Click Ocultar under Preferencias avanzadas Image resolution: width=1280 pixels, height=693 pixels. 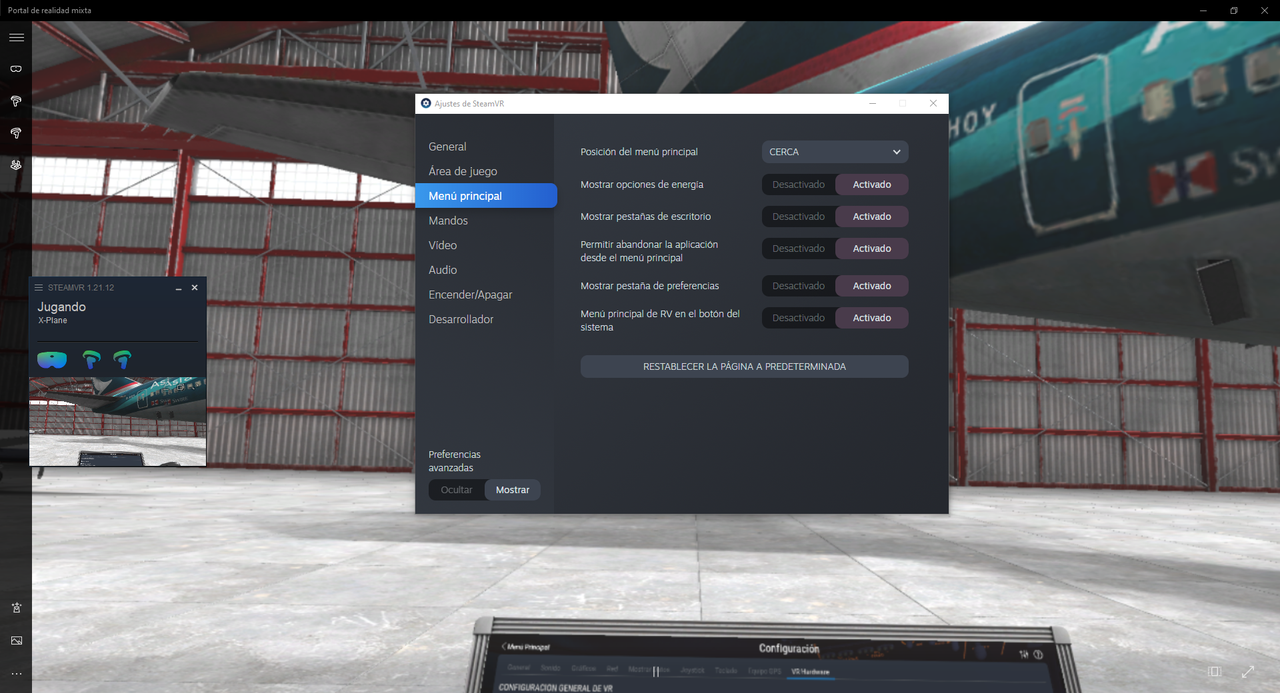[457, 490]
